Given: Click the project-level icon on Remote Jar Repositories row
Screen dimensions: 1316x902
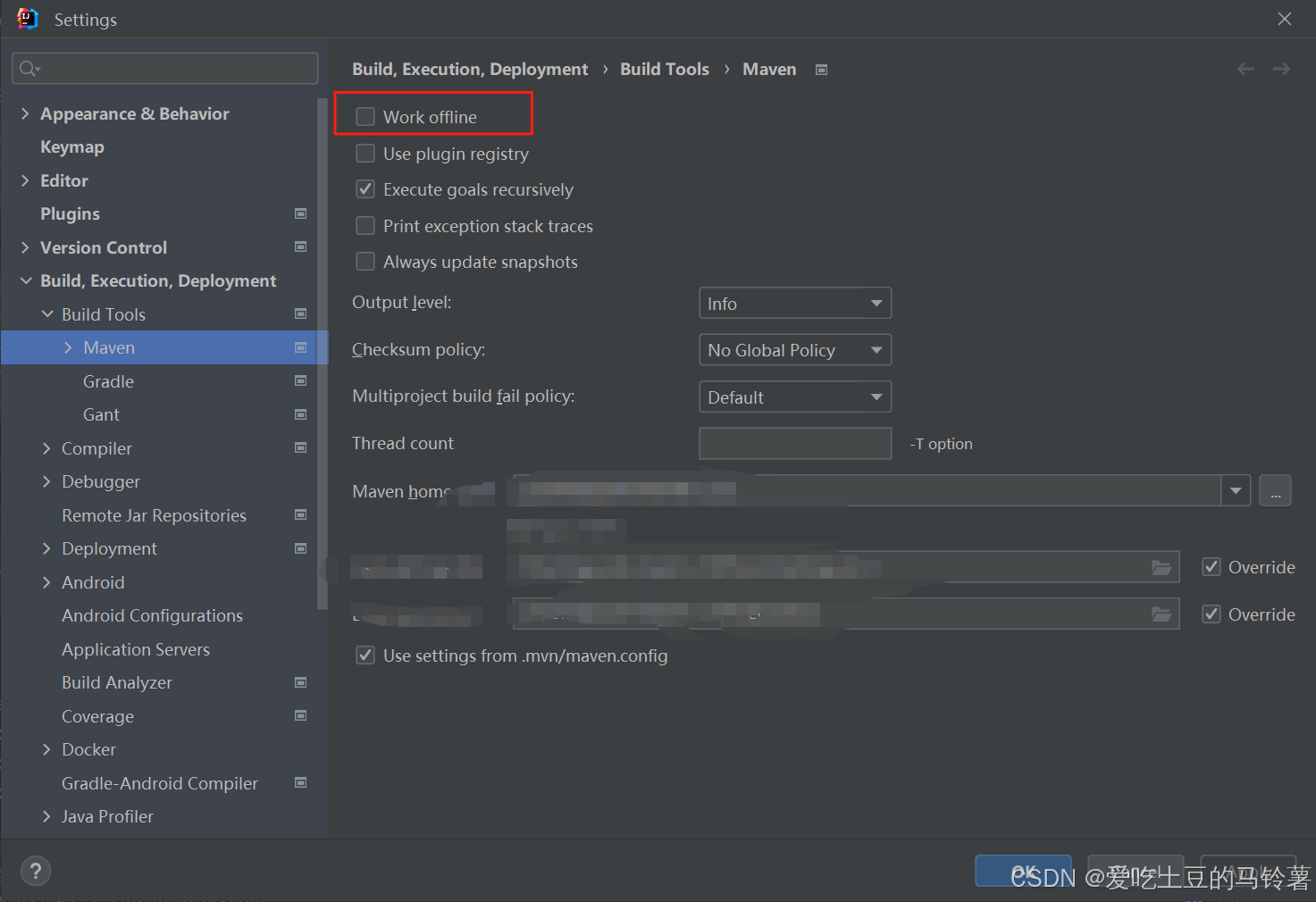Looking at the screenshot, I should pyautogui.click(x=301, y=515).
